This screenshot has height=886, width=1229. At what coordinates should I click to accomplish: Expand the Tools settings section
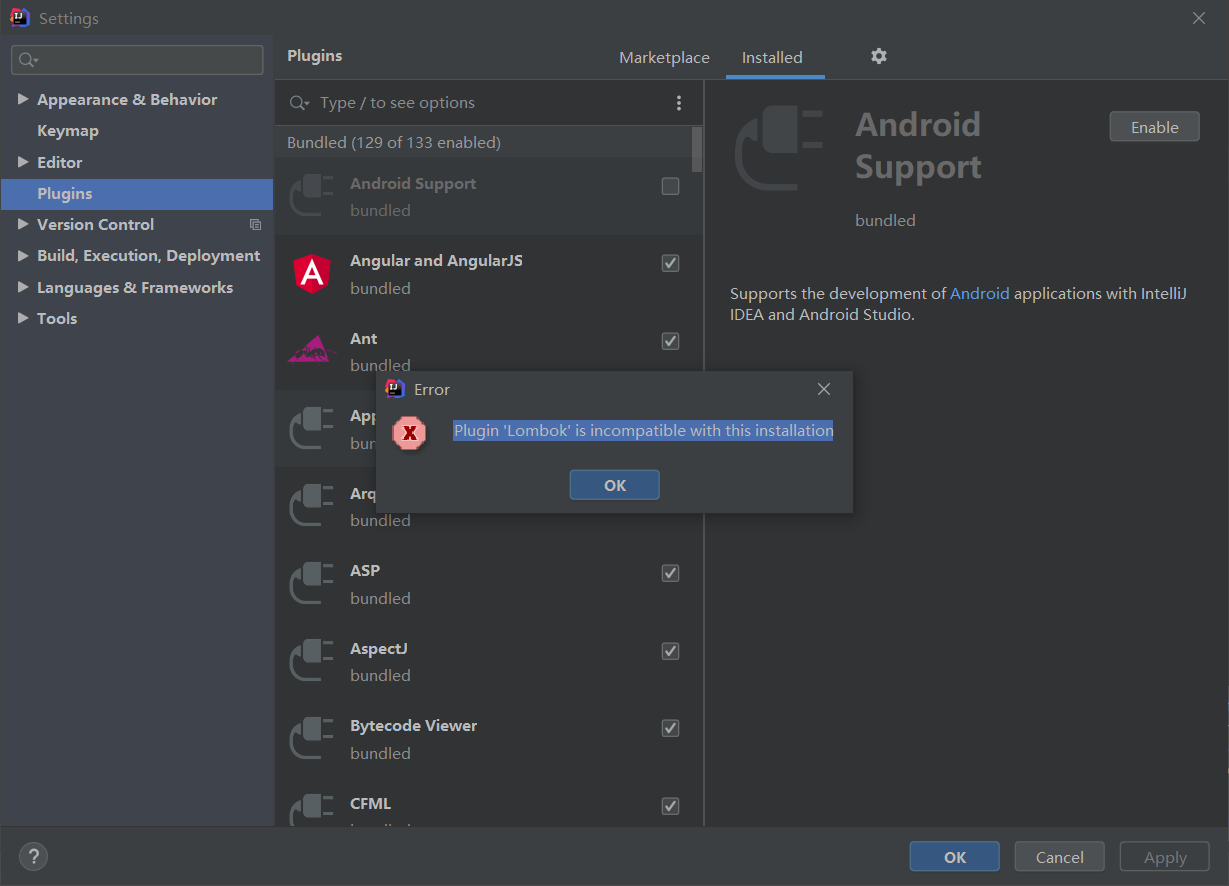23,318
